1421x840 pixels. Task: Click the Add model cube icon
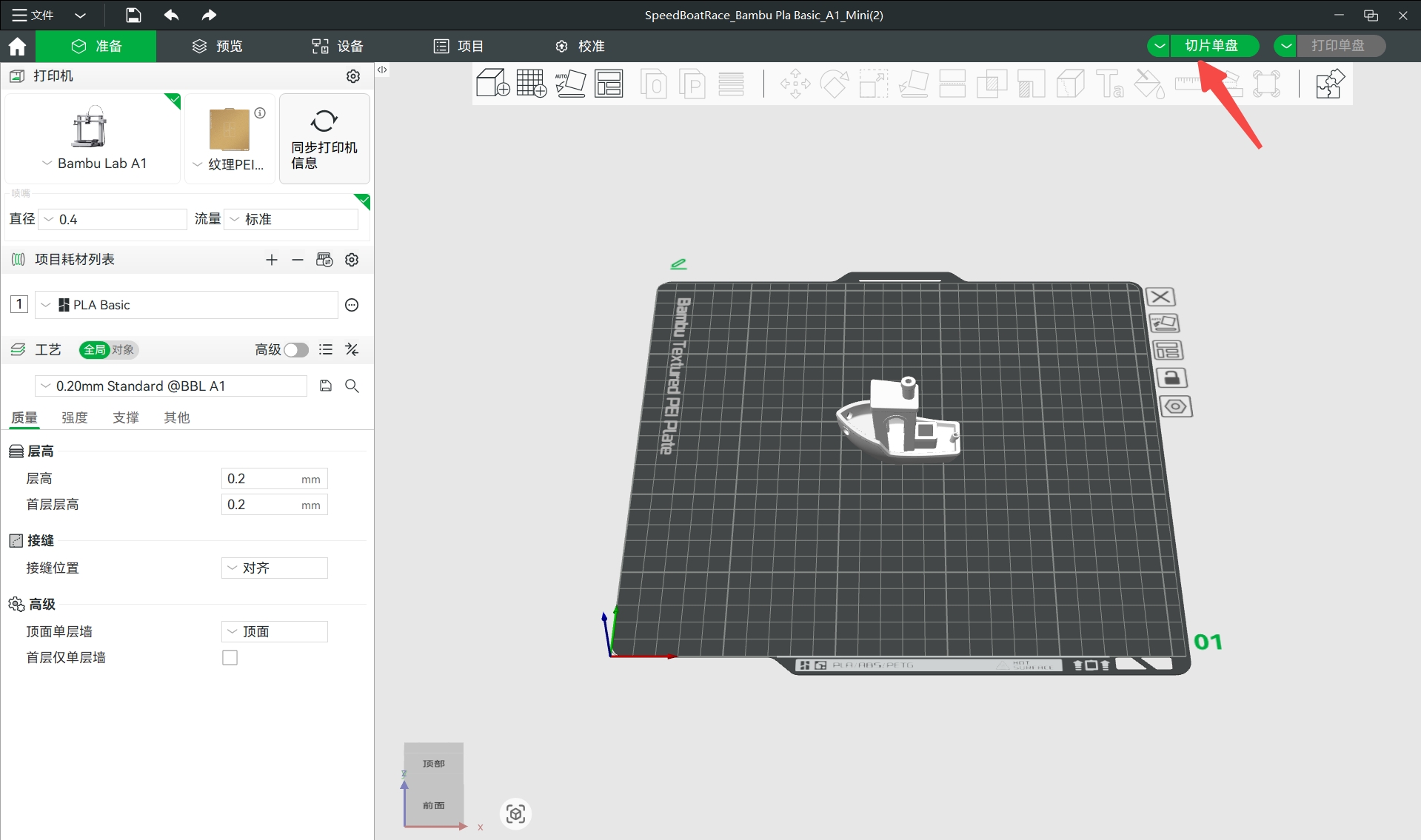coord(492,84)
